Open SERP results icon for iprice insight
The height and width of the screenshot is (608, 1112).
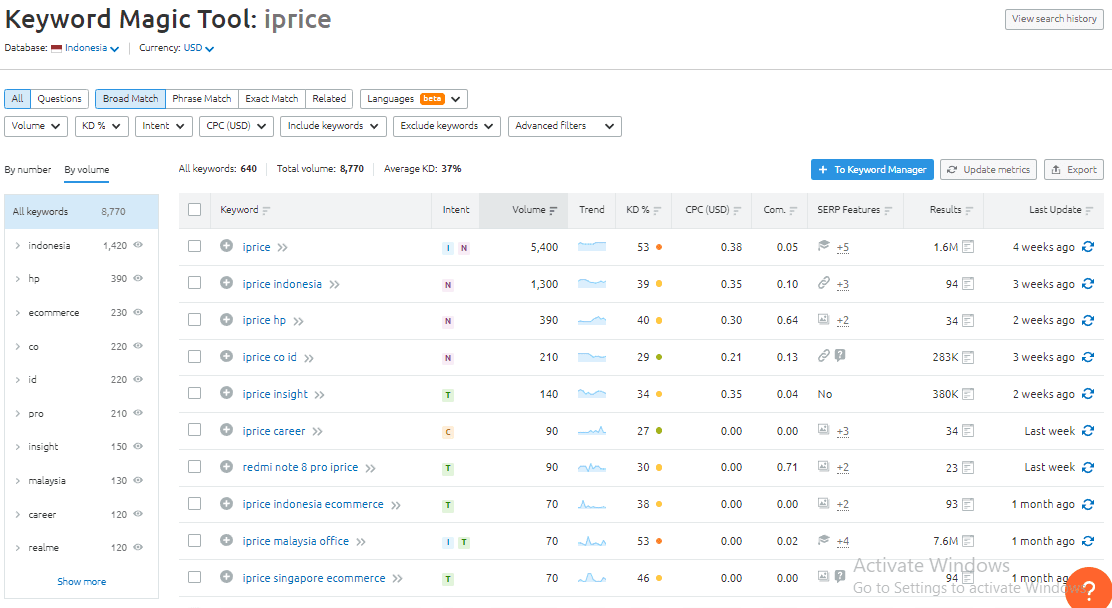coord(968,394)
